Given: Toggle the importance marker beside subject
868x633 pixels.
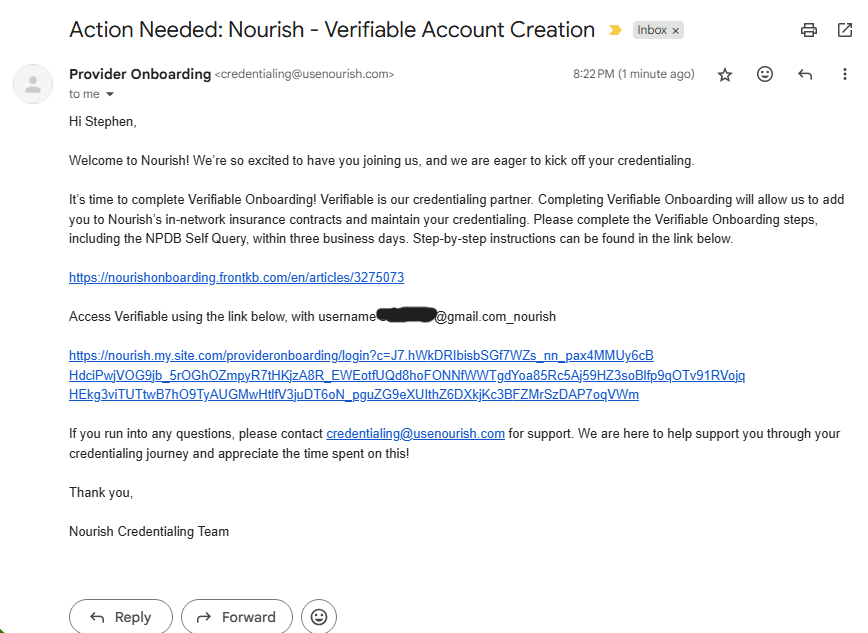Looking at the screenshot, I should (x=615, y=30).
